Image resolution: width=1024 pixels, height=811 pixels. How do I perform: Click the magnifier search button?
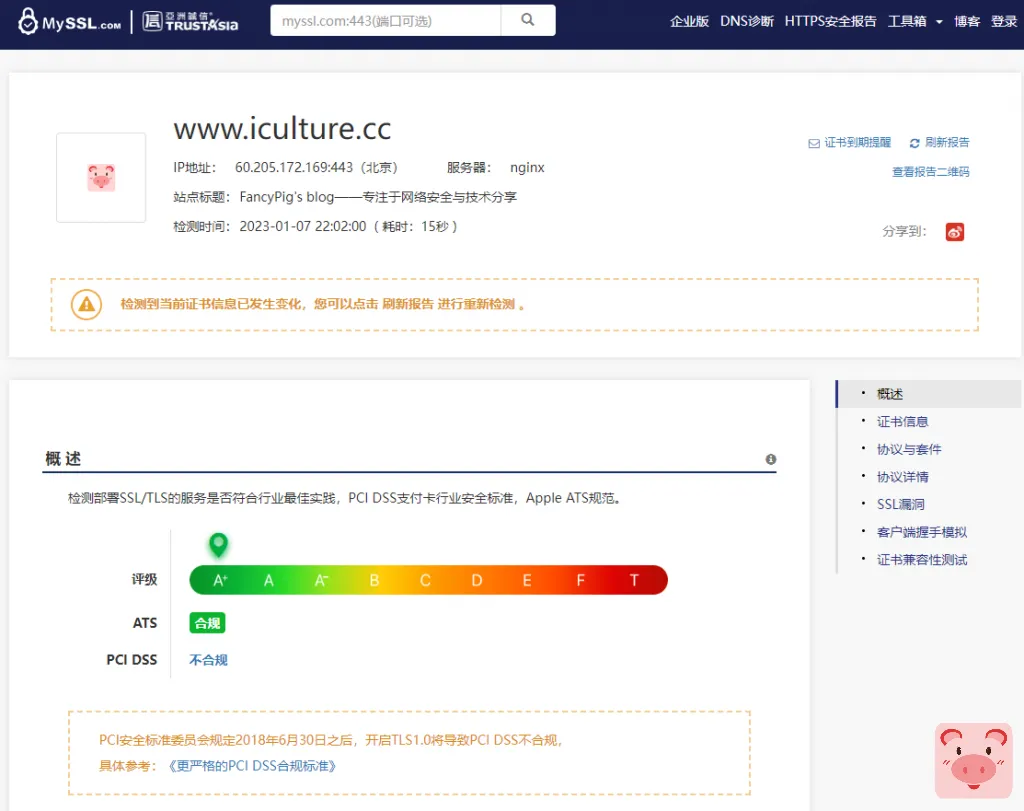click(x=528, y=20)
